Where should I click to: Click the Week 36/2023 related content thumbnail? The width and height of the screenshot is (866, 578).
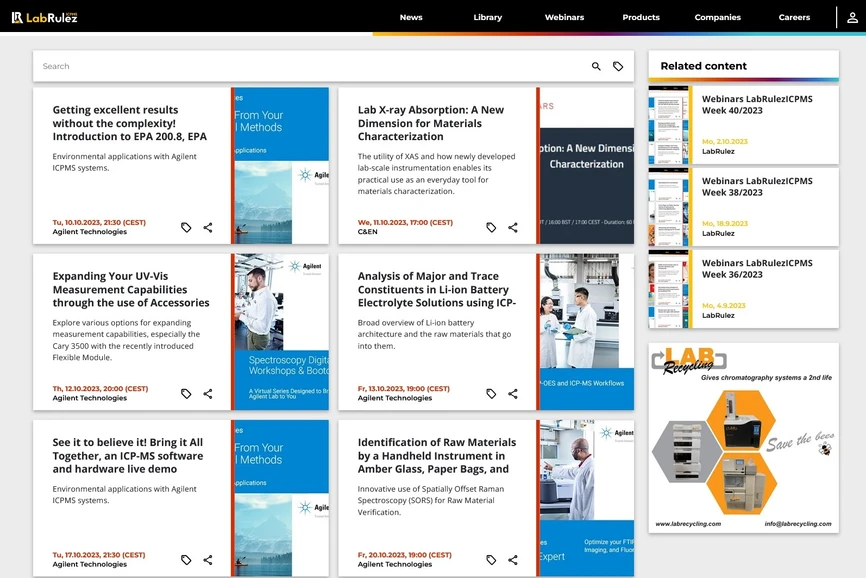pyautogui.click(x=669, y=289)
